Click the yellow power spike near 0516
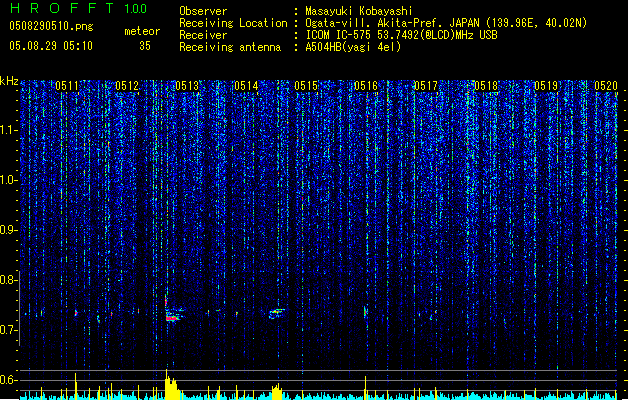The image size is (629, 400). (365, 388)
